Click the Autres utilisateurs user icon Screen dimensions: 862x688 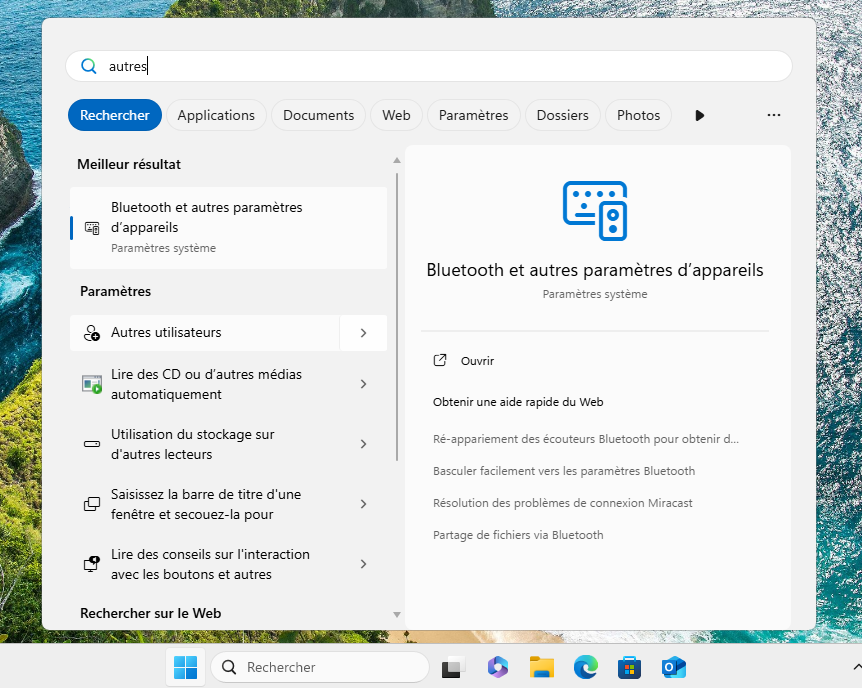tap(92, 333)
